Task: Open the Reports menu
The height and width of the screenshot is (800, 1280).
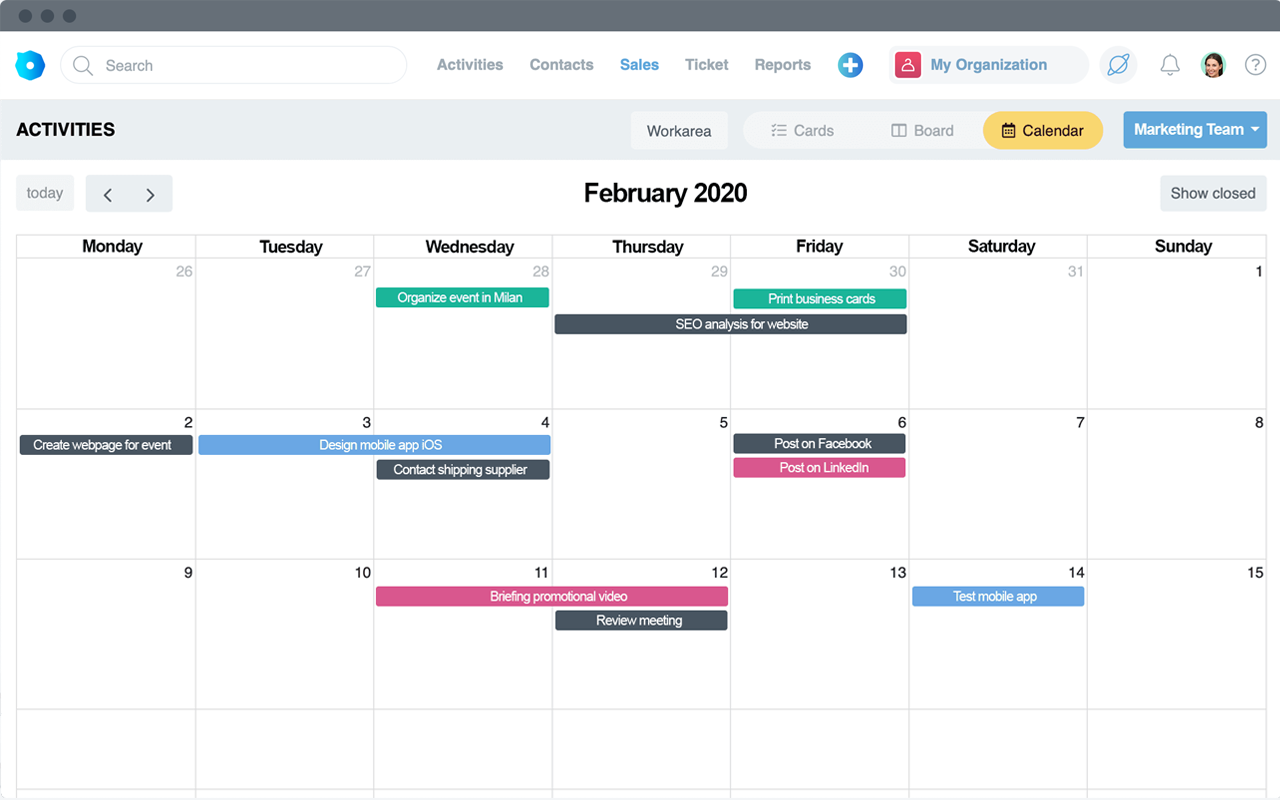Action: pos(782,65)
